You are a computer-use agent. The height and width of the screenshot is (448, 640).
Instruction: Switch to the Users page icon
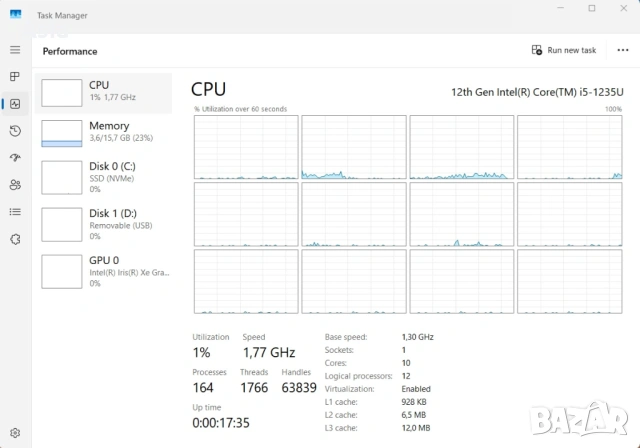pos(15,184)
